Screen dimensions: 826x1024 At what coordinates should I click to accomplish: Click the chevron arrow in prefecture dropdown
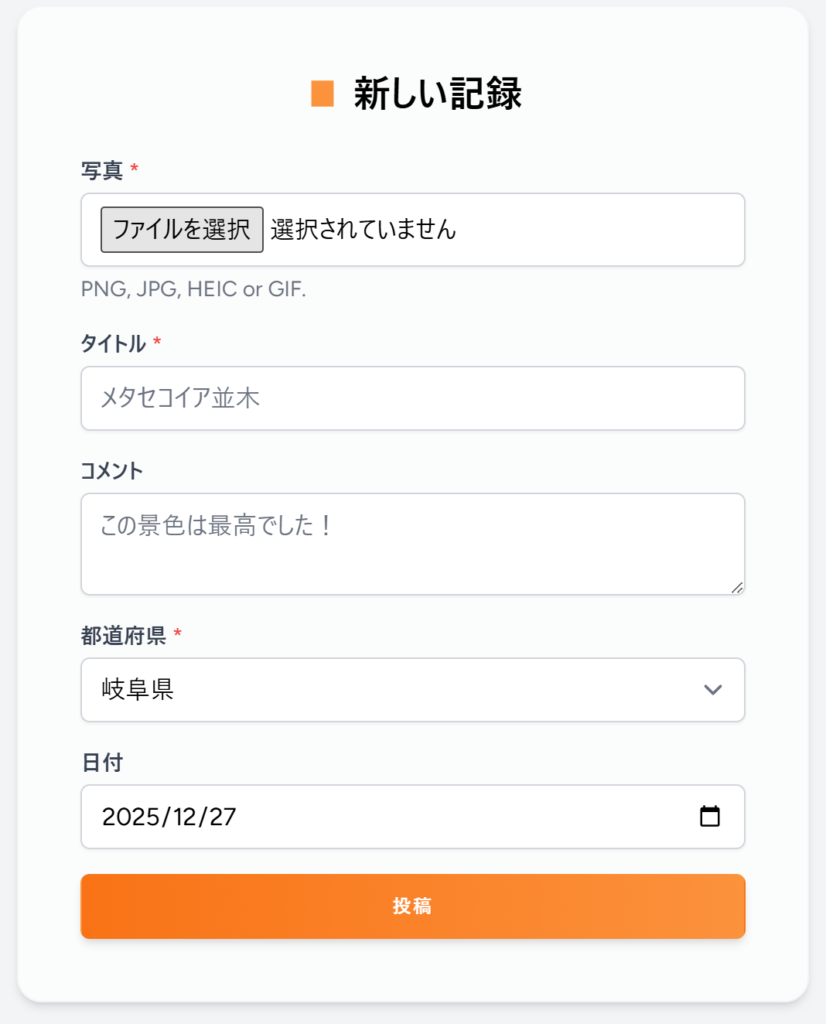(x=712, y=689)
